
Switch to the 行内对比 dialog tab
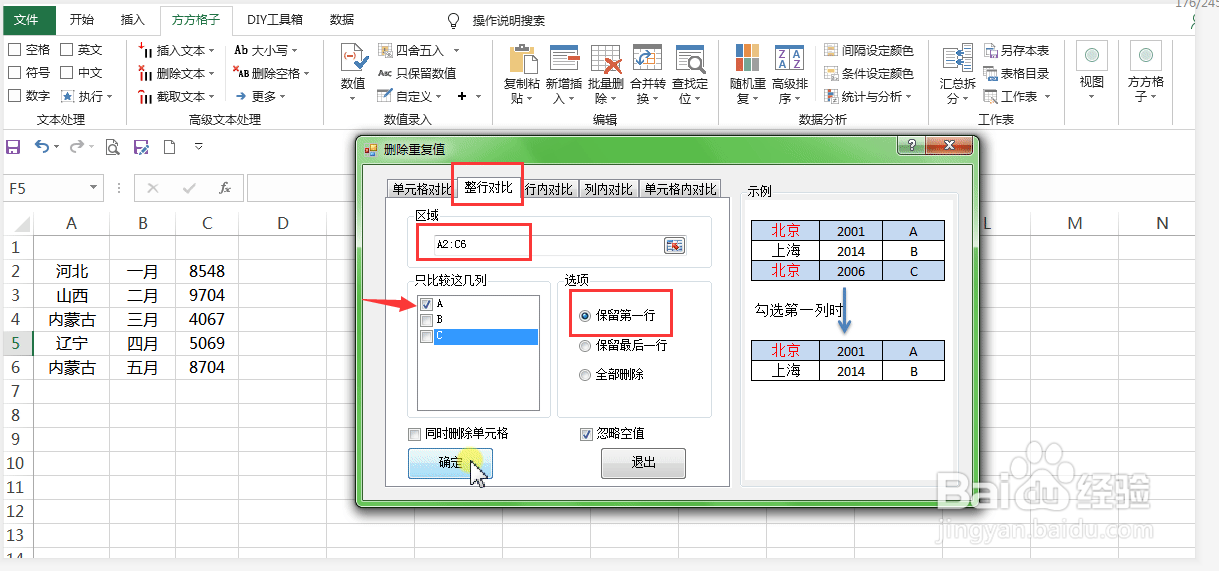[x=549, y=189]
